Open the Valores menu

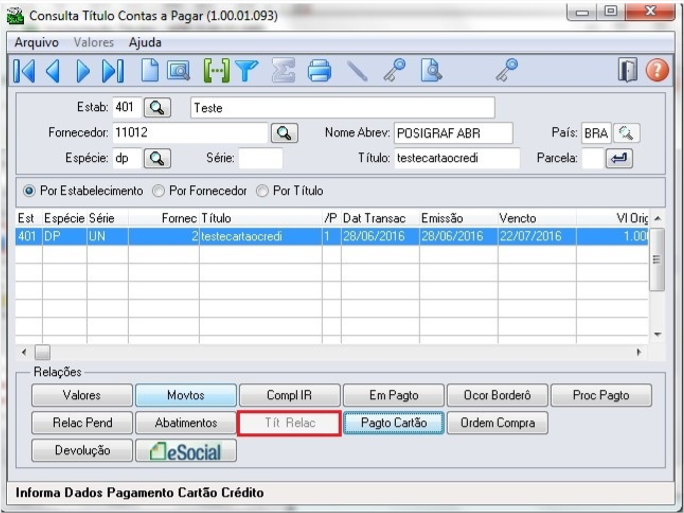click(94, 42)
